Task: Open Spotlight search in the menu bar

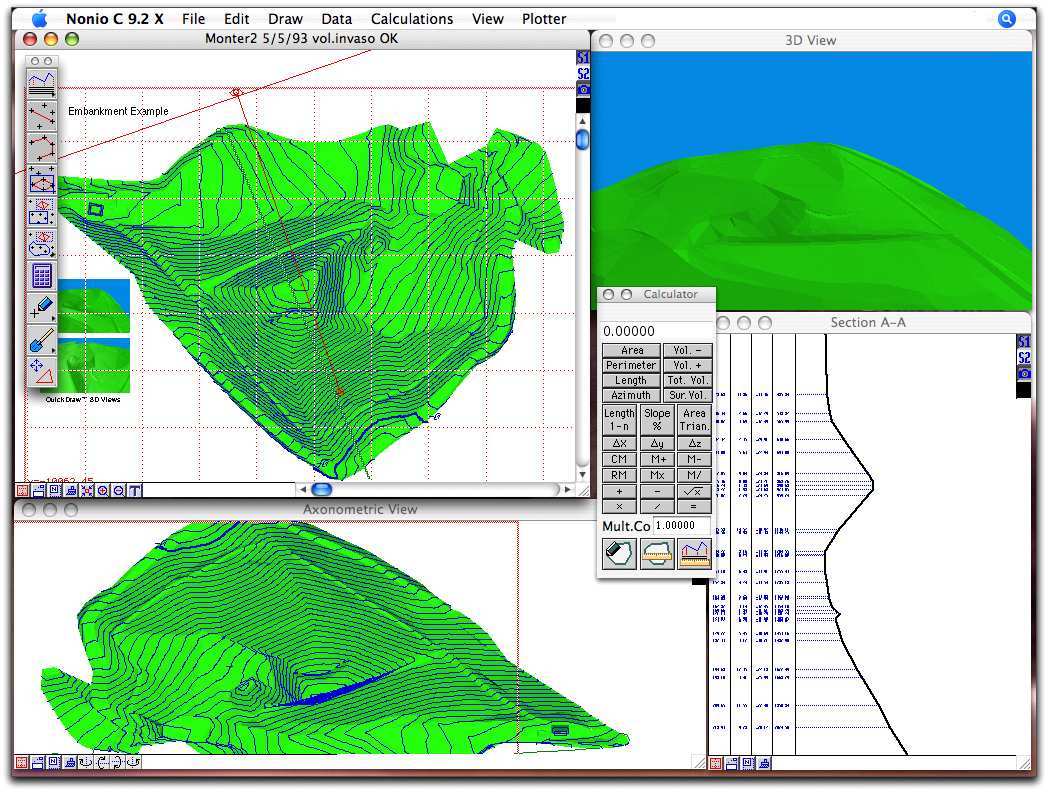Action: pos(1007,19)
